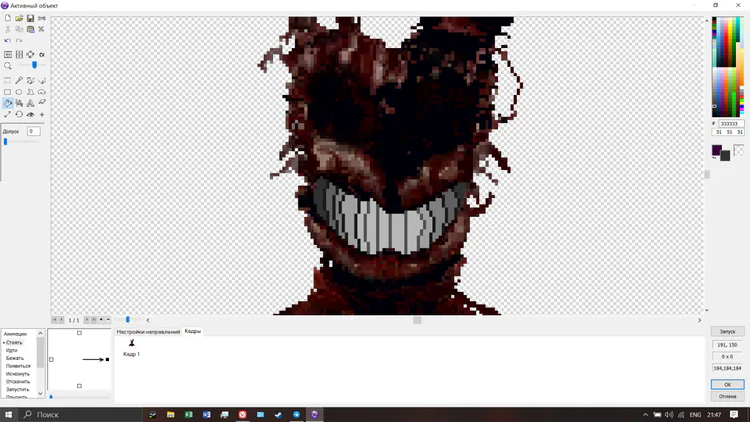Select the left direction box

click(52, 359)
